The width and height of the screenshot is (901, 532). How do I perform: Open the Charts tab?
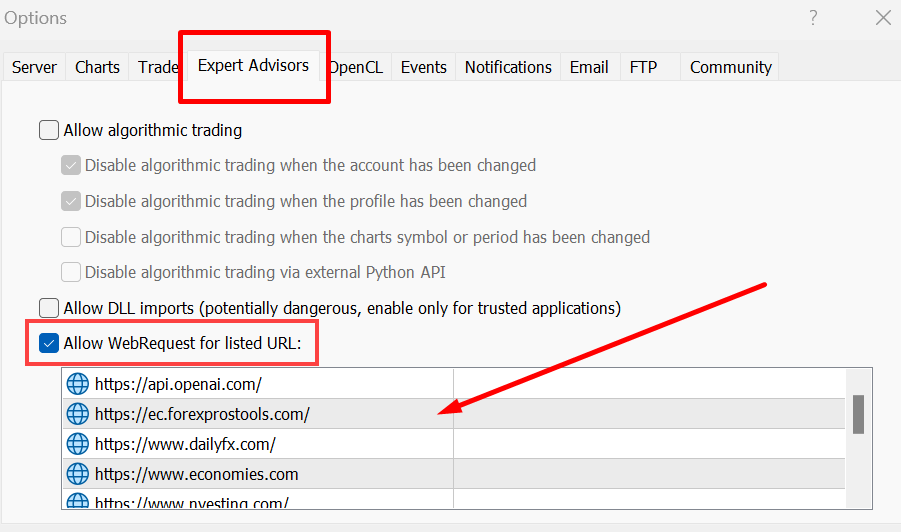(97, 67)
